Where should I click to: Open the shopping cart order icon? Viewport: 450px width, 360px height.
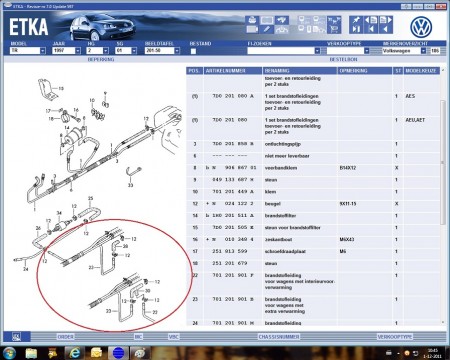tap(334, 29)
